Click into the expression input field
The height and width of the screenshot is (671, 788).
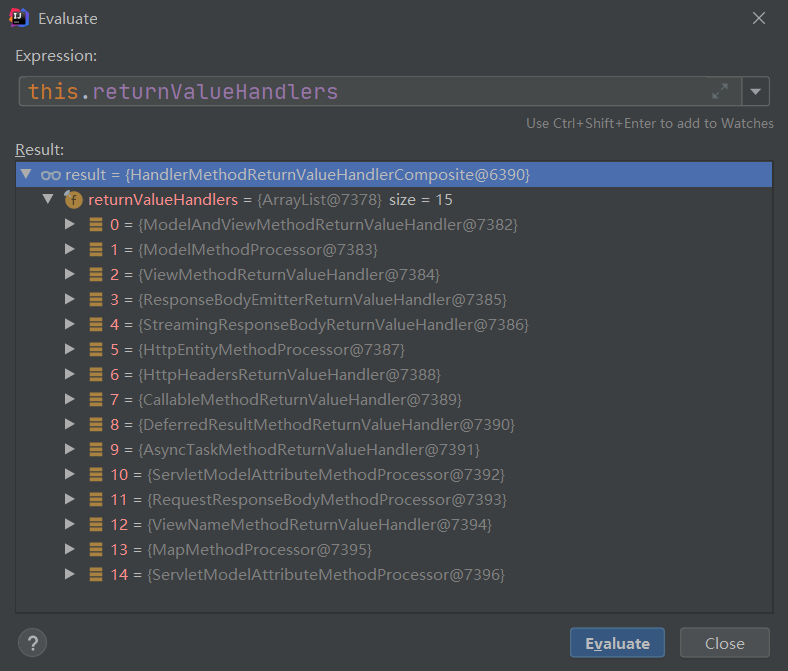coord(380,91)
